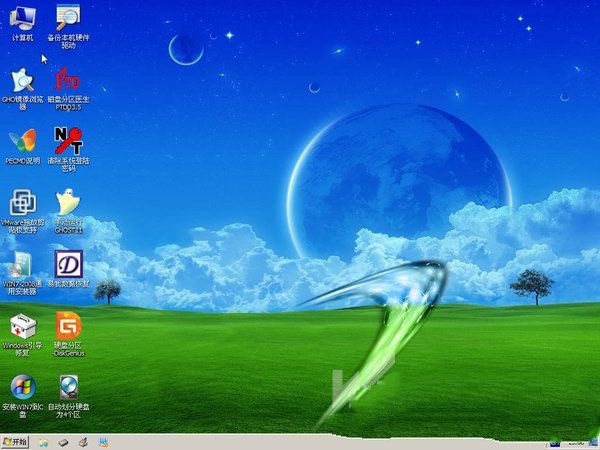
Task: Click the file explorer quick launch icon
Action: [44, 443]
